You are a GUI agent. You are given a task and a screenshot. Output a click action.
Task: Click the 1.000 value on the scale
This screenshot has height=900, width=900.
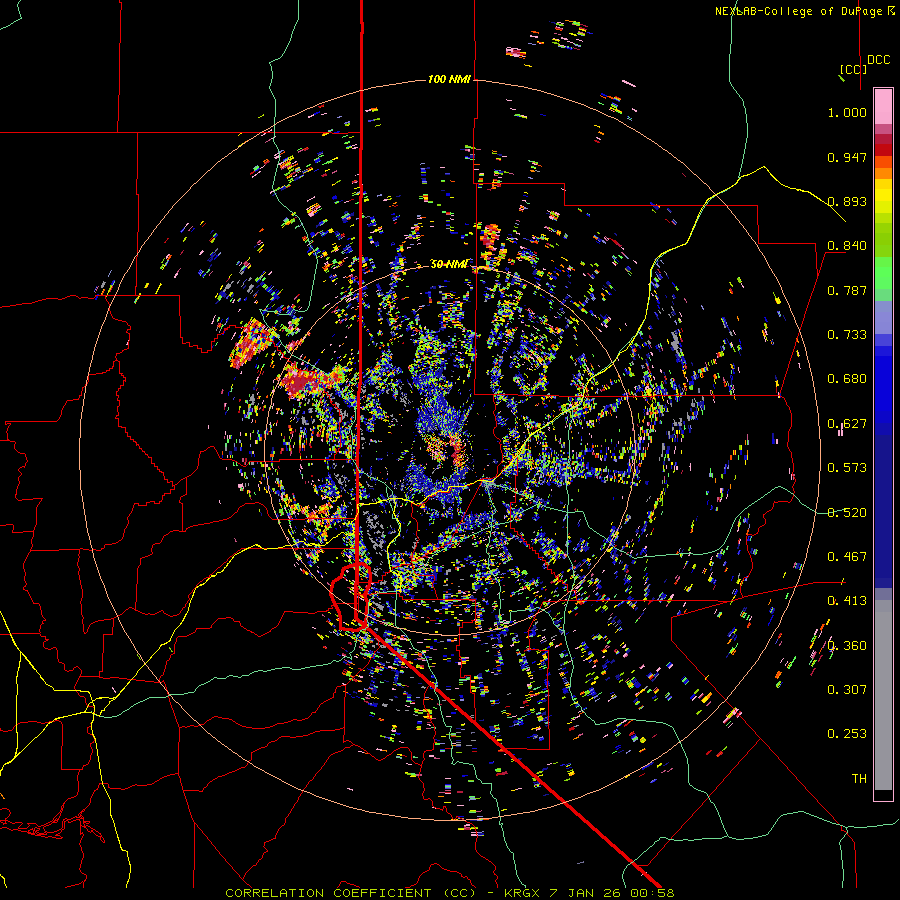[847, 112]
